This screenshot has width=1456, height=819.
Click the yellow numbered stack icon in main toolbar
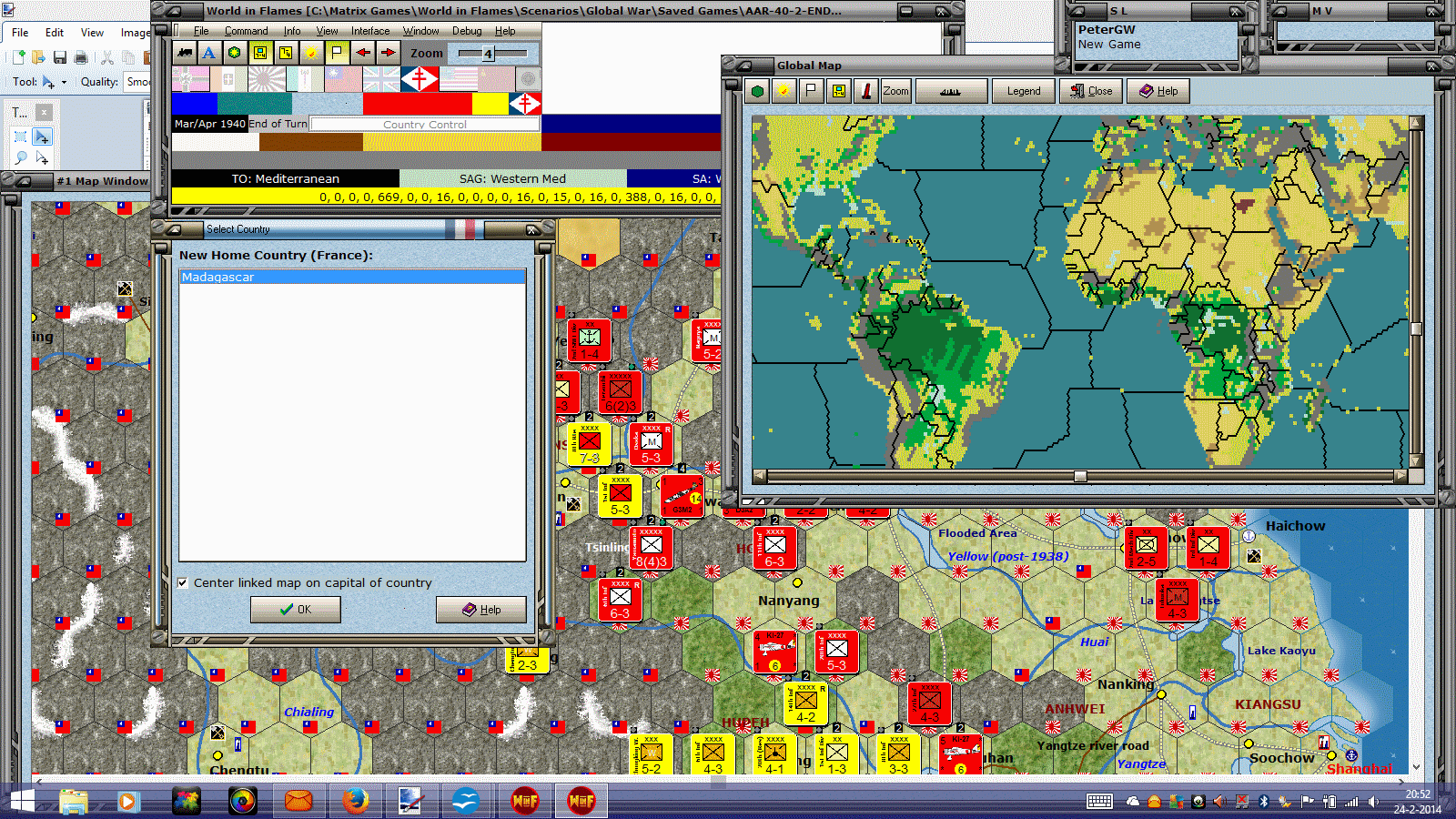pyautogui.click(x=286, y=53)
